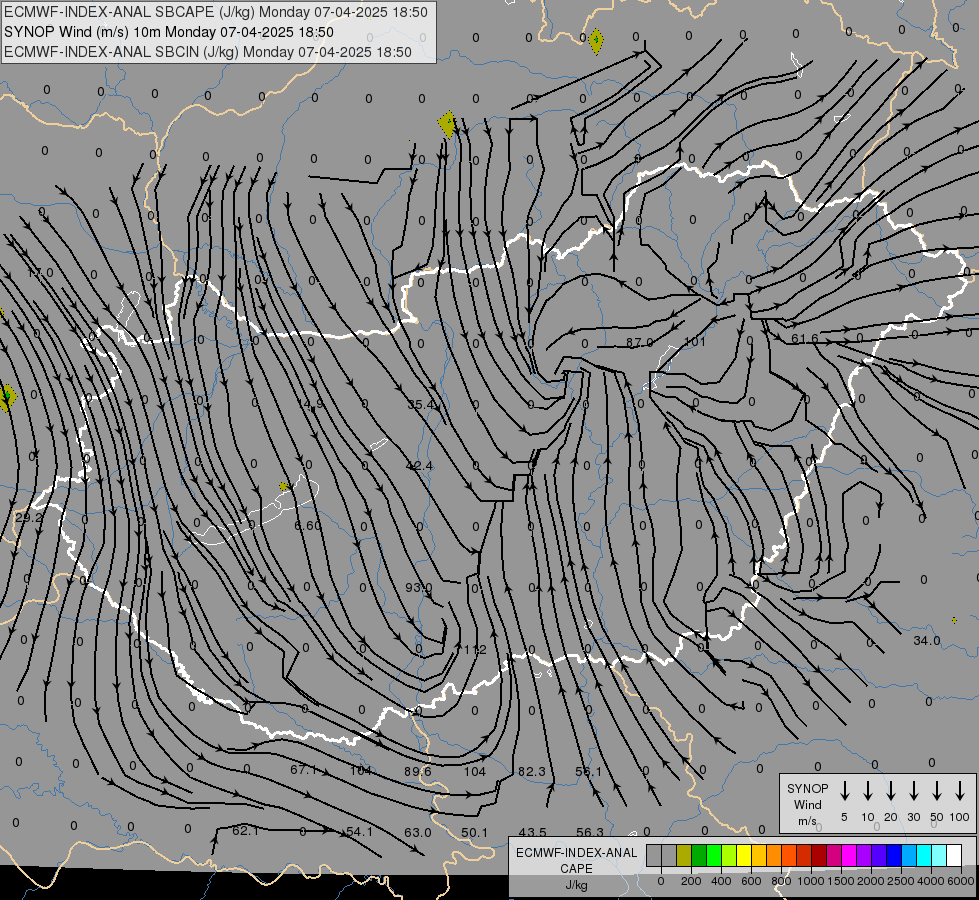Click the SBCAPE header line in the title box

[x=216, y=12]
